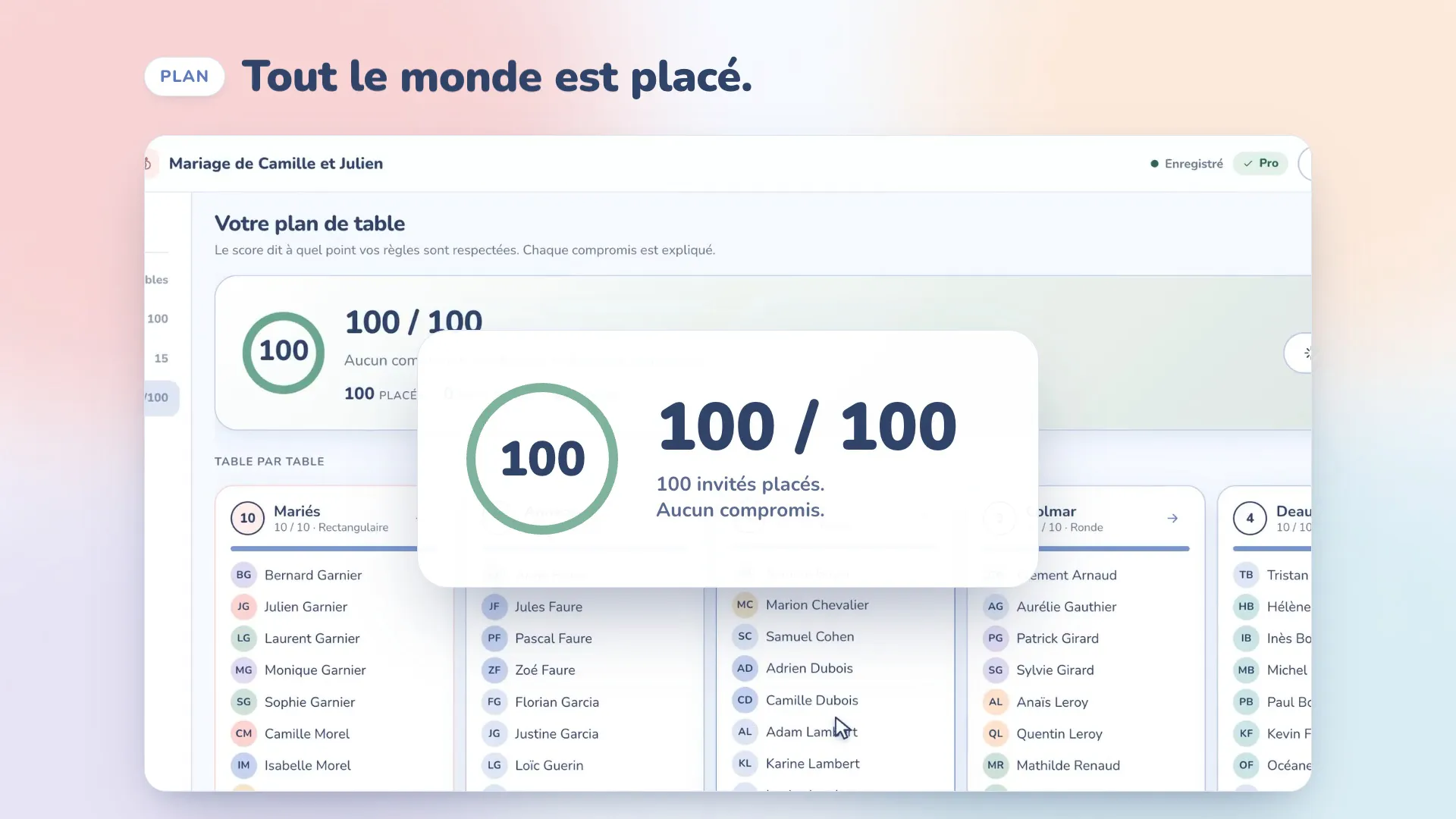1456x819 pixels.
Task: Click the regenerate sparkle button on the right
Action: click(1299, 353)
